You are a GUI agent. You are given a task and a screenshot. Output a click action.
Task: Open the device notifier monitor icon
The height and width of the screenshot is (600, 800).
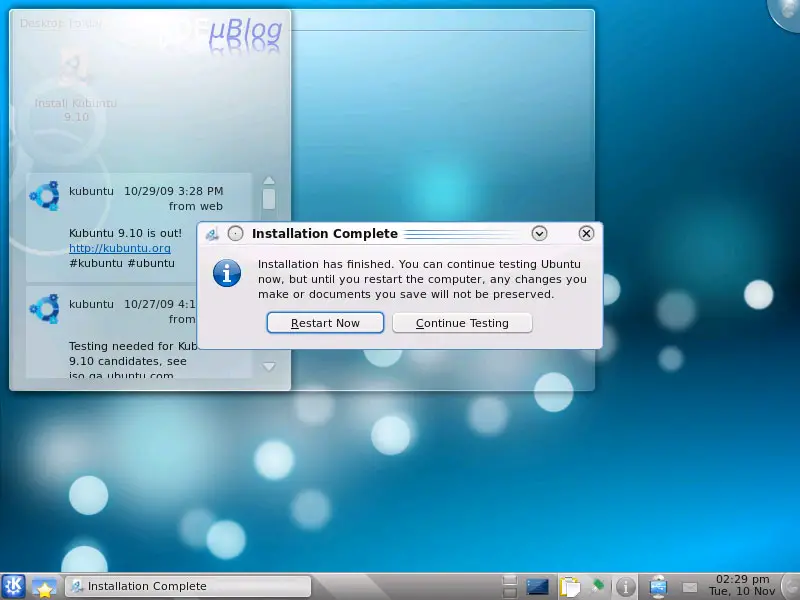(658, 587)
